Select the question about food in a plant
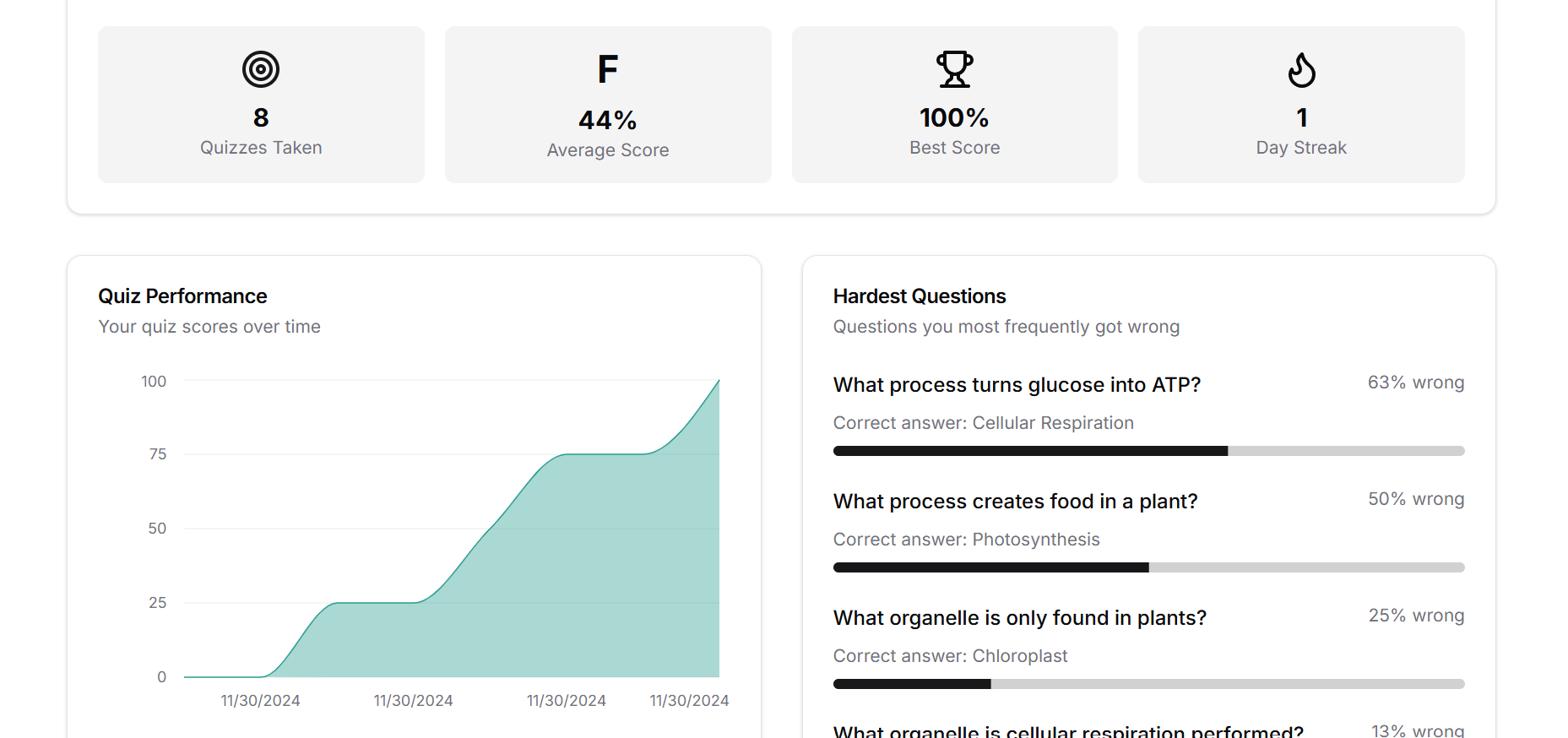This screenshot has width=1568, height=738. point(1015,502)
